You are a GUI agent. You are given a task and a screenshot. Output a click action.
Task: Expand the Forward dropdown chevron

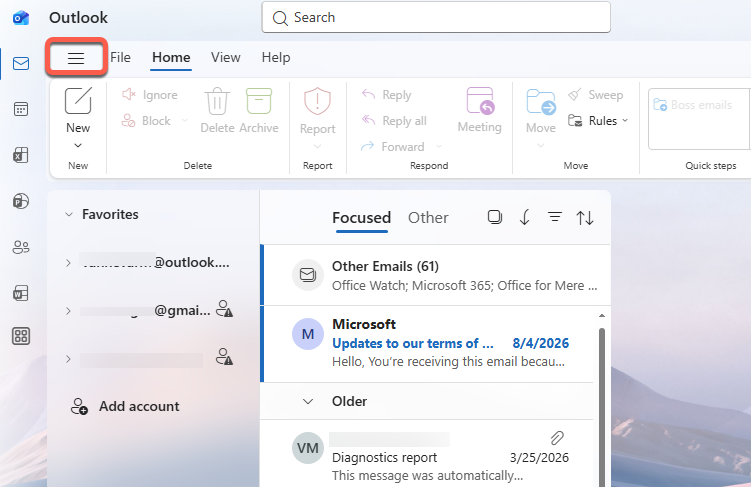439,147
